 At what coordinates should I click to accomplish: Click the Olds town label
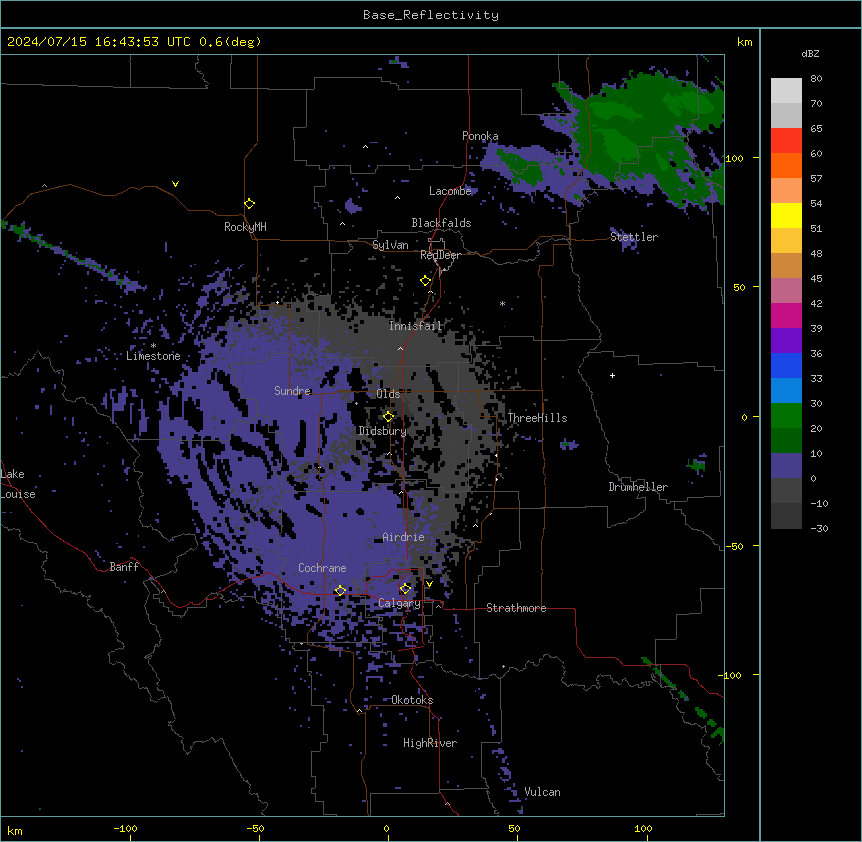pyautogui.click(x=388, y=394)
